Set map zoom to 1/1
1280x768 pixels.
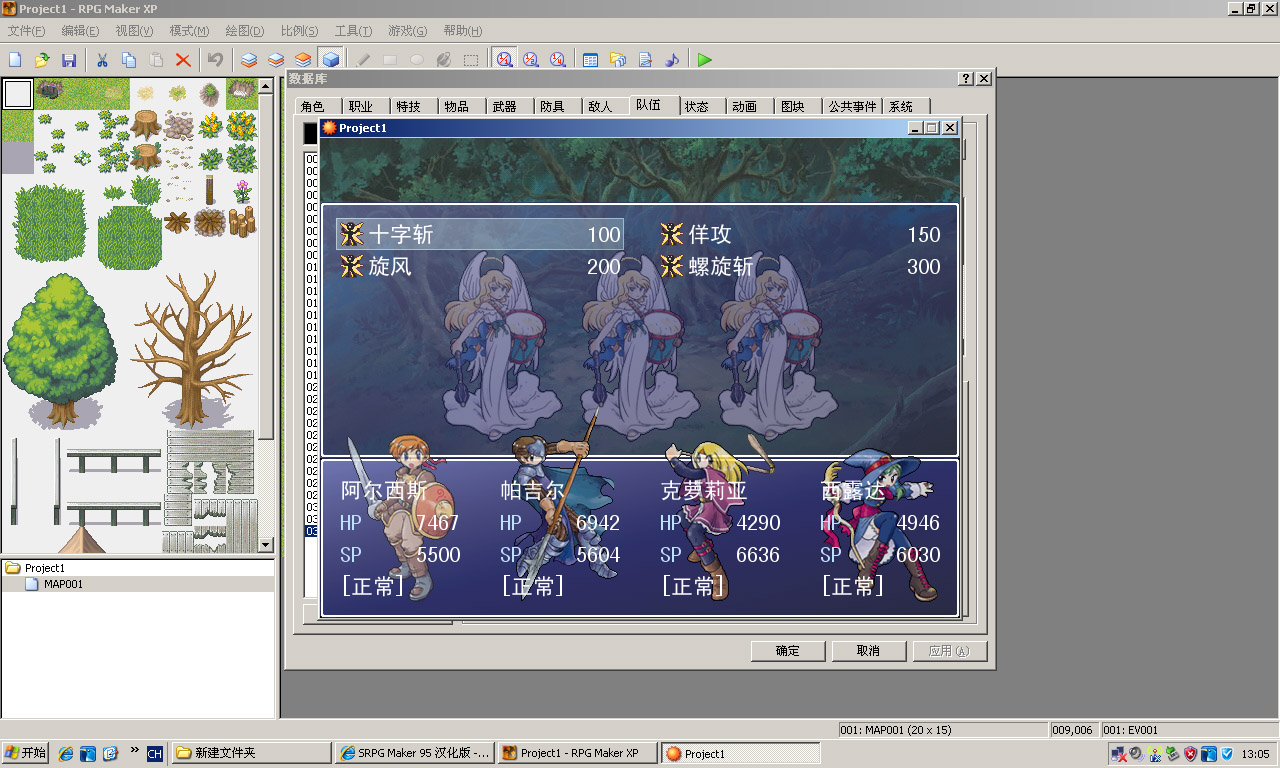click(x=505, y=60)
